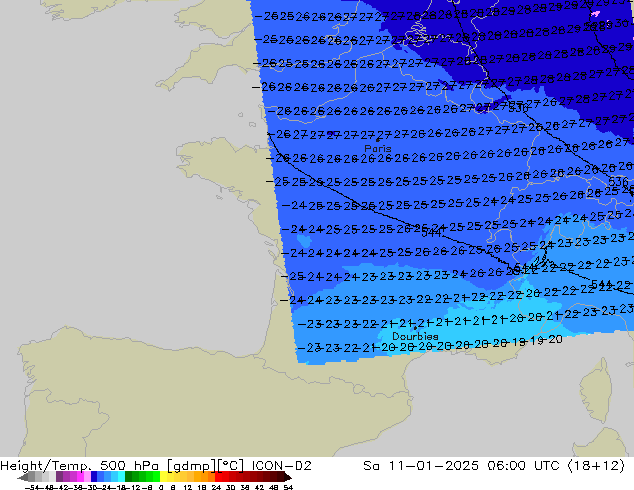This screenshot has width=634, height=490.
Task: Click the '[°C]' unit label
Action: (x=230, y=466)
